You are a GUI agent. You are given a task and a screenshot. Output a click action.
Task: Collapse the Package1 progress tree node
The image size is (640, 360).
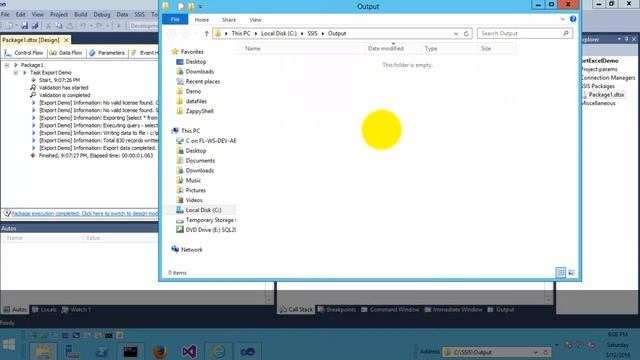point(7,65)
